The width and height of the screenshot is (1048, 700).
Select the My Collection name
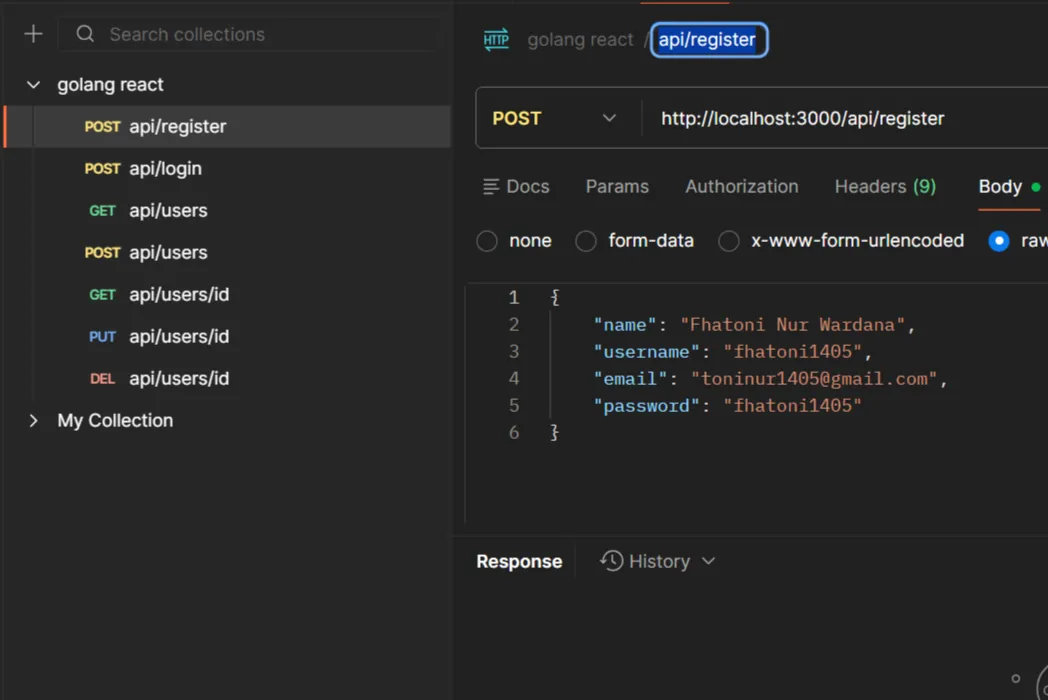(115, 421)
